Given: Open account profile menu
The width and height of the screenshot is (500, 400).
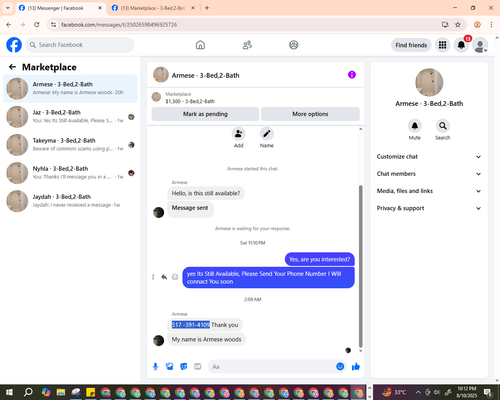Looking at the screenshot, I should click(480, 45).
